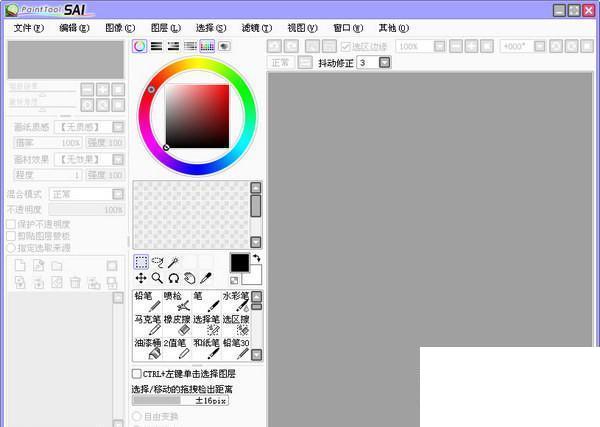Viewport: 600px width, 427px height.
Task: Click the 拖拽检出距离 ±16pix slider
Action: pyautogui.click(x=180, y=401)
